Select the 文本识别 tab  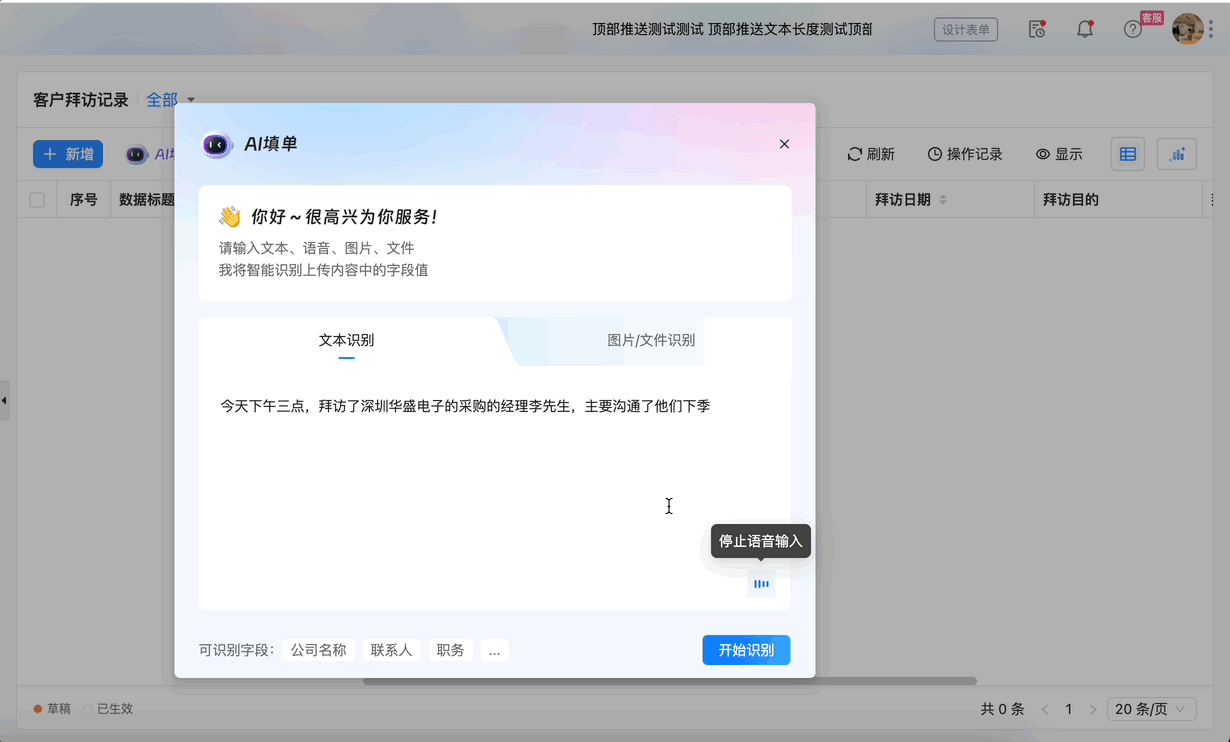[x=346, y=340]
